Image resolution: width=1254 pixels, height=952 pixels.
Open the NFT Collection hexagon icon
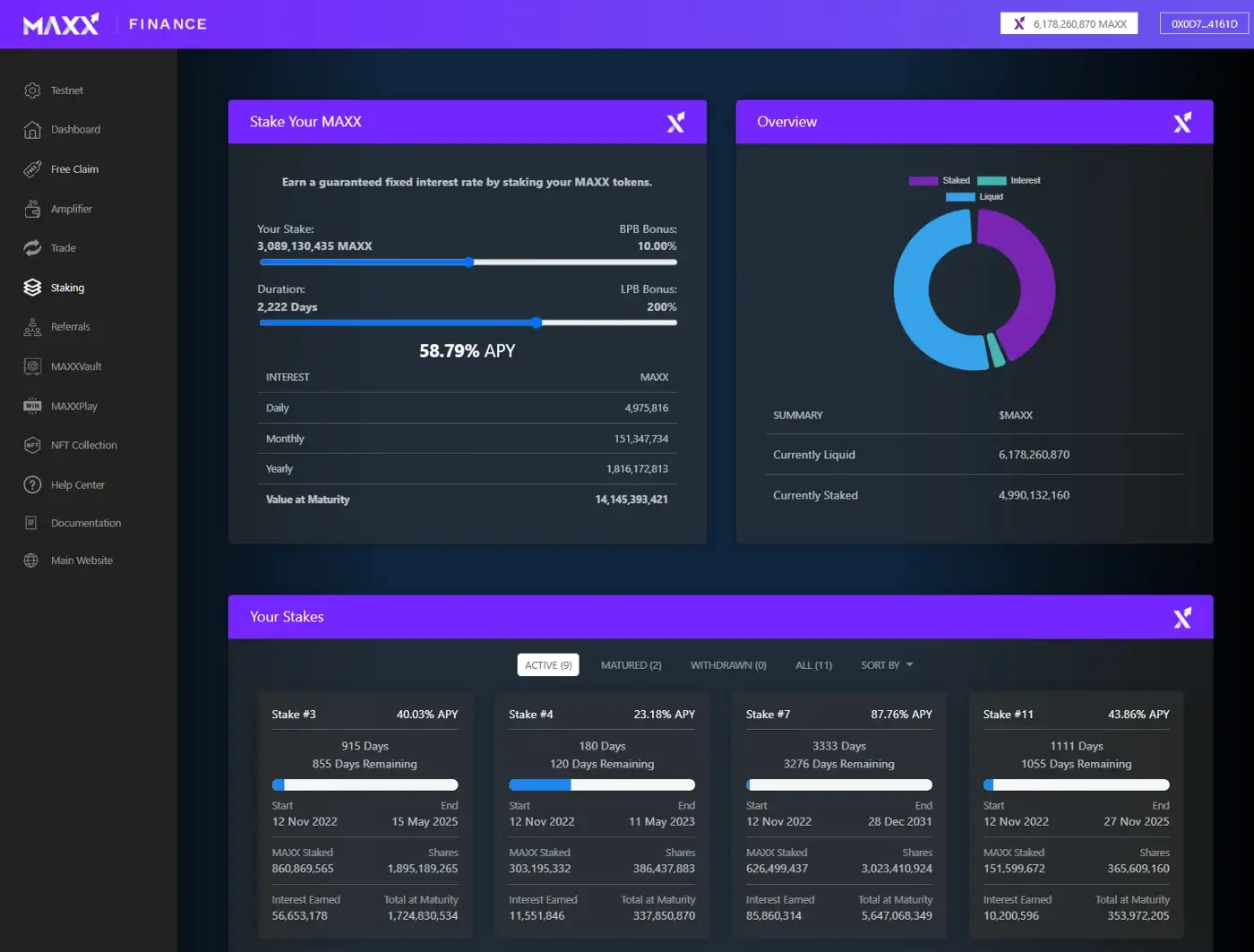pyautogui.click(x=32, y=445)
